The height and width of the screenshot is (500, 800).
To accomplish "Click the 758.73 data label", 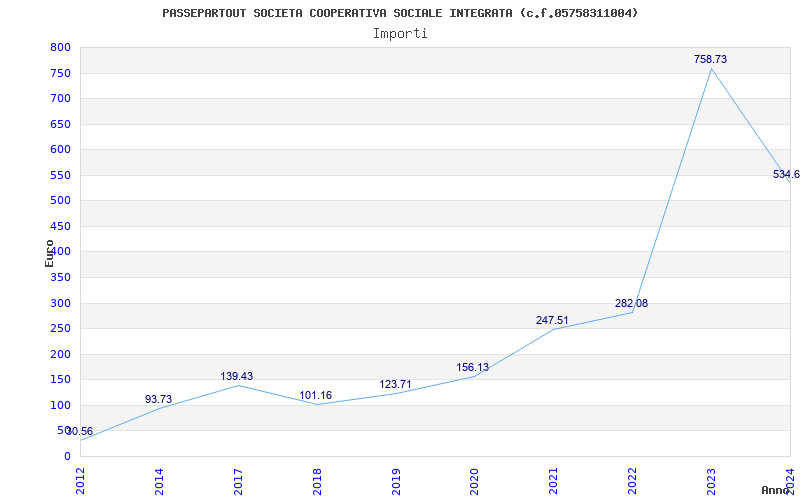I will click(710, 59).
